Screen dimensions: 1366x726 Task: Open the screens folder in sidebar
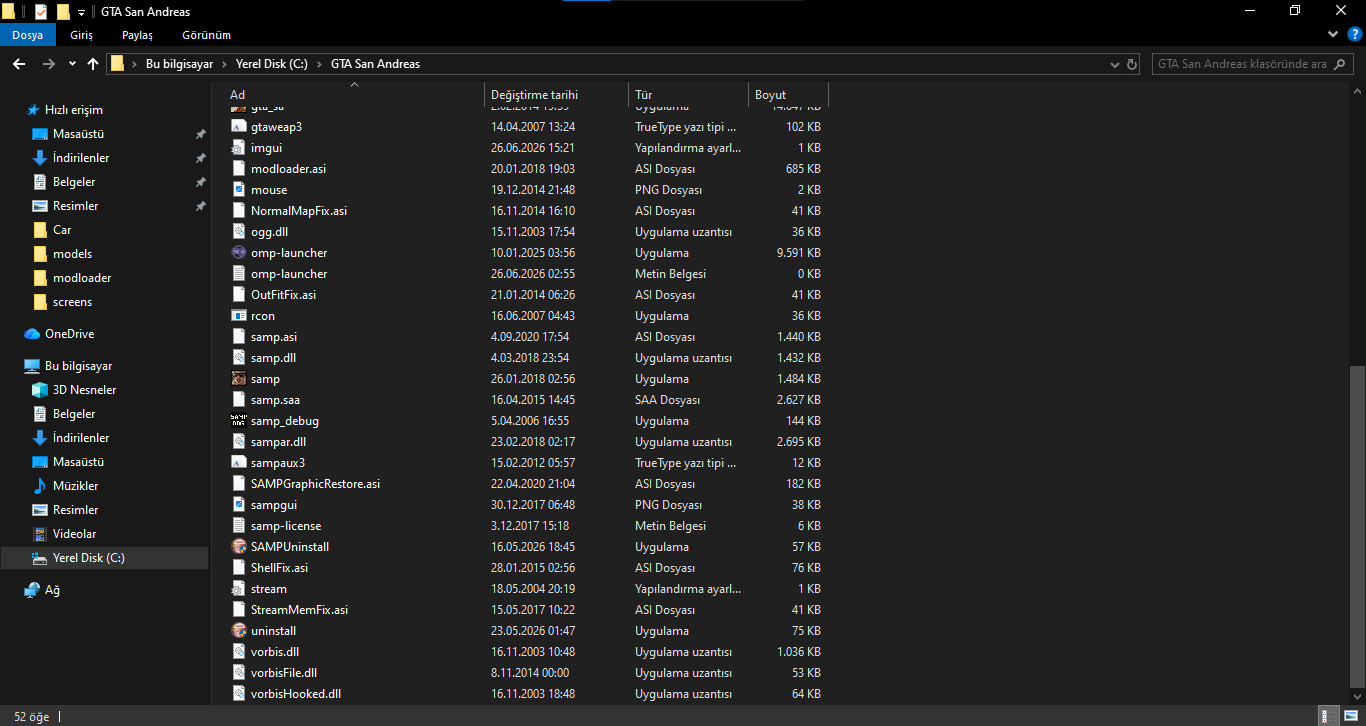click(72, 302)
